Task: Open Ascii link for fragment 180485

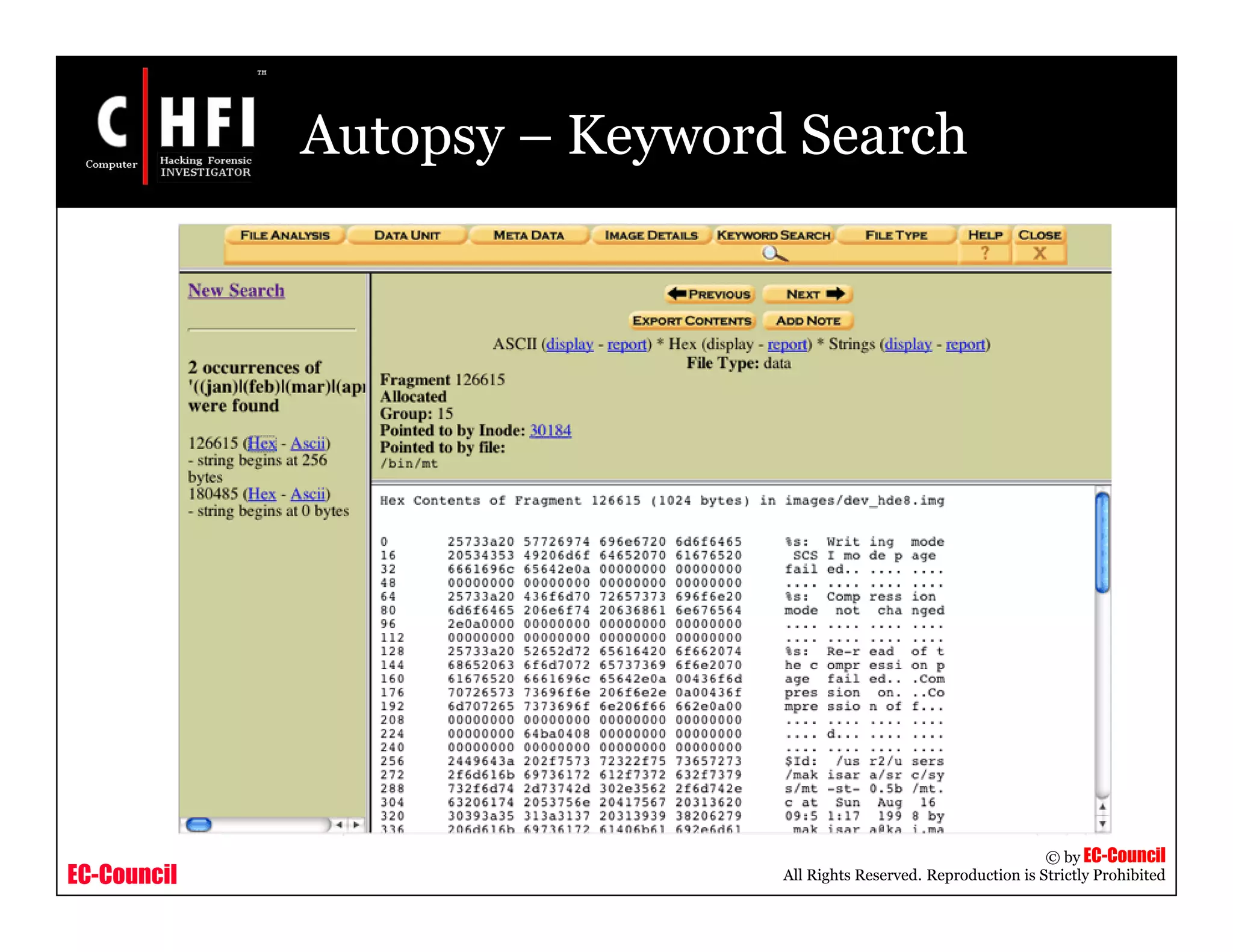Action: pos(308,494)
